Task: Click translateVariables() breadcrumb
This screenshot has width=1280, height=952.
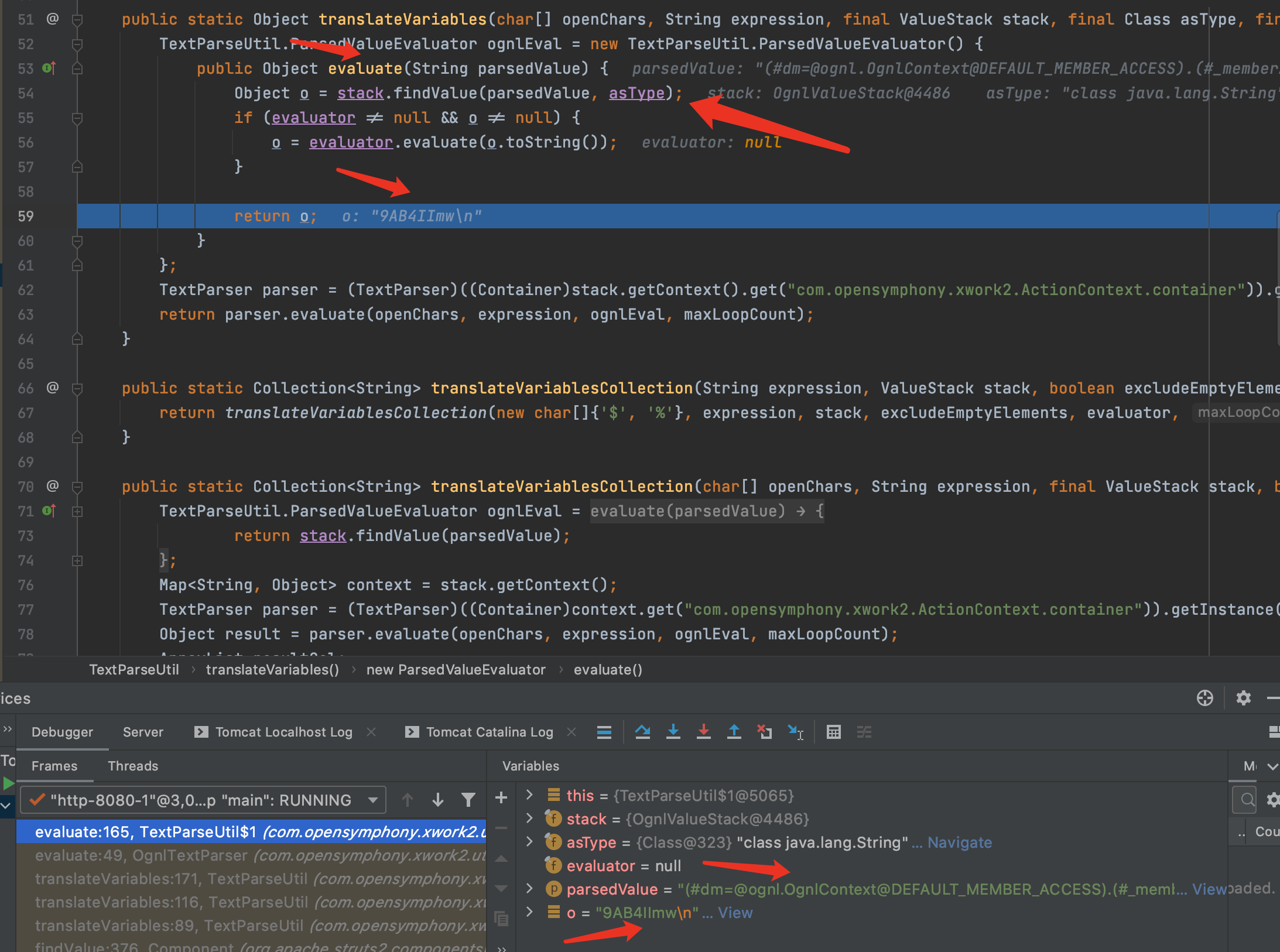Action: [272, 669]
